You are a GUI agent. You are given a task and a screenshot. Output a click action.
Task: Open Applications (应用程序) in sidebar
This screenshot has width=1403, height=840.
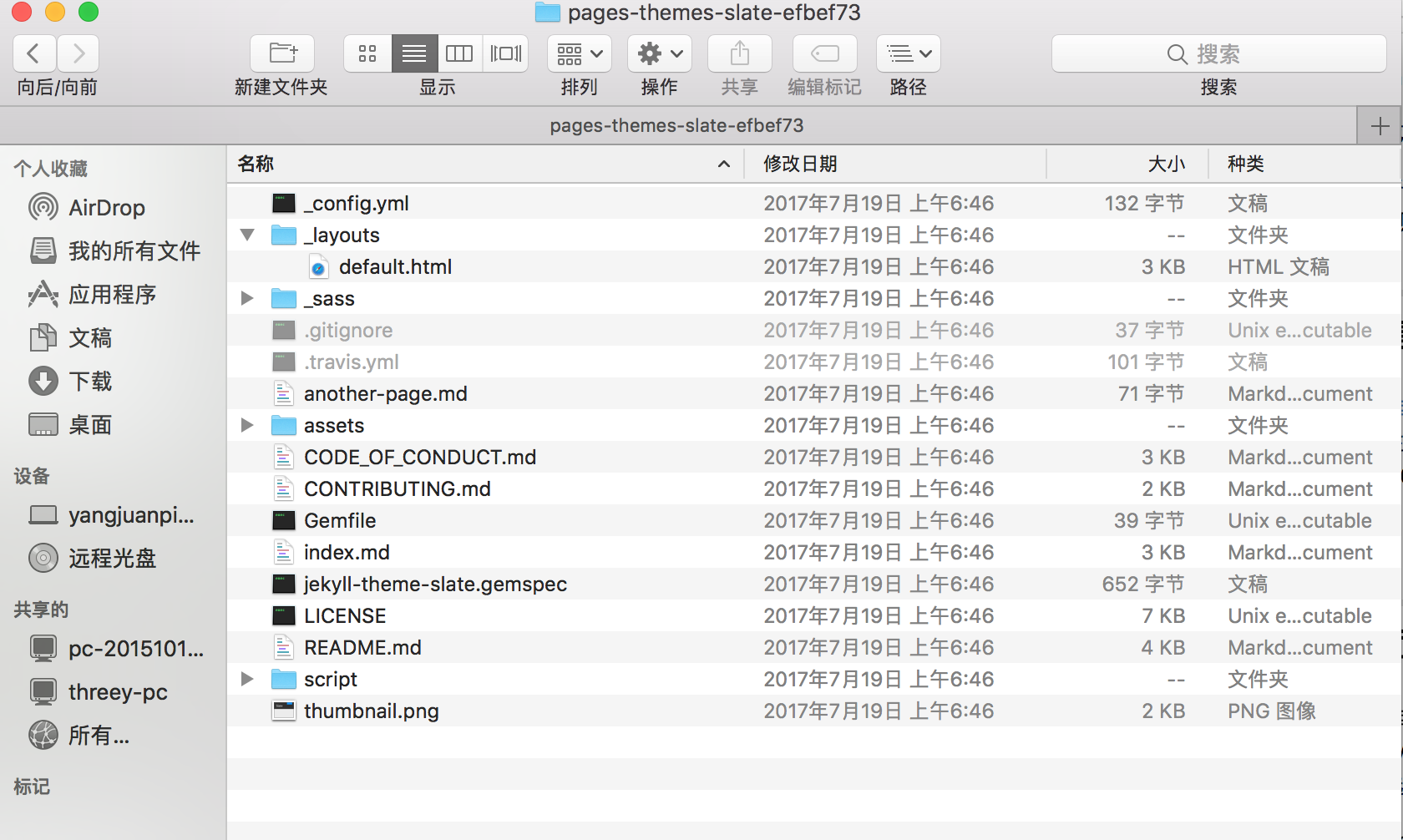tap(112, 295)
